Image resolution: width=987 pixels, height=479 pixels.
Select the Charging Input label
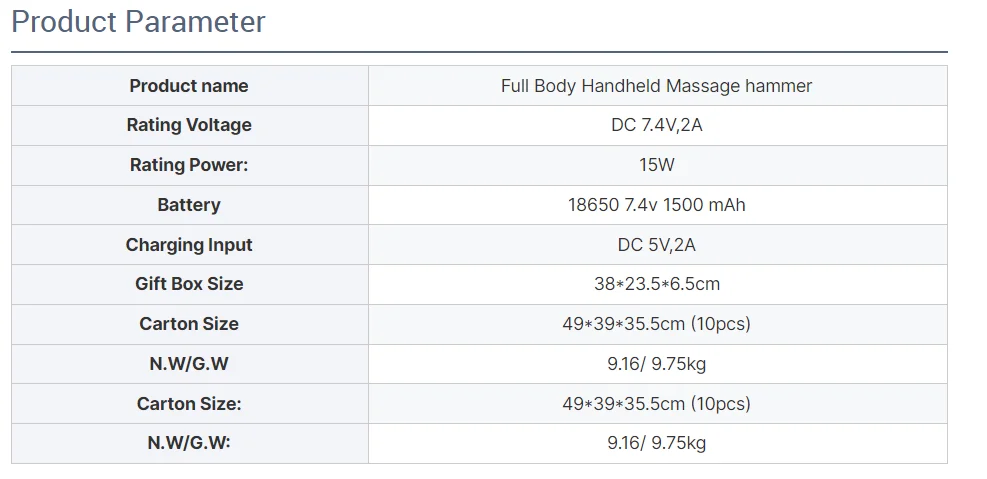[x=189, y=245]
